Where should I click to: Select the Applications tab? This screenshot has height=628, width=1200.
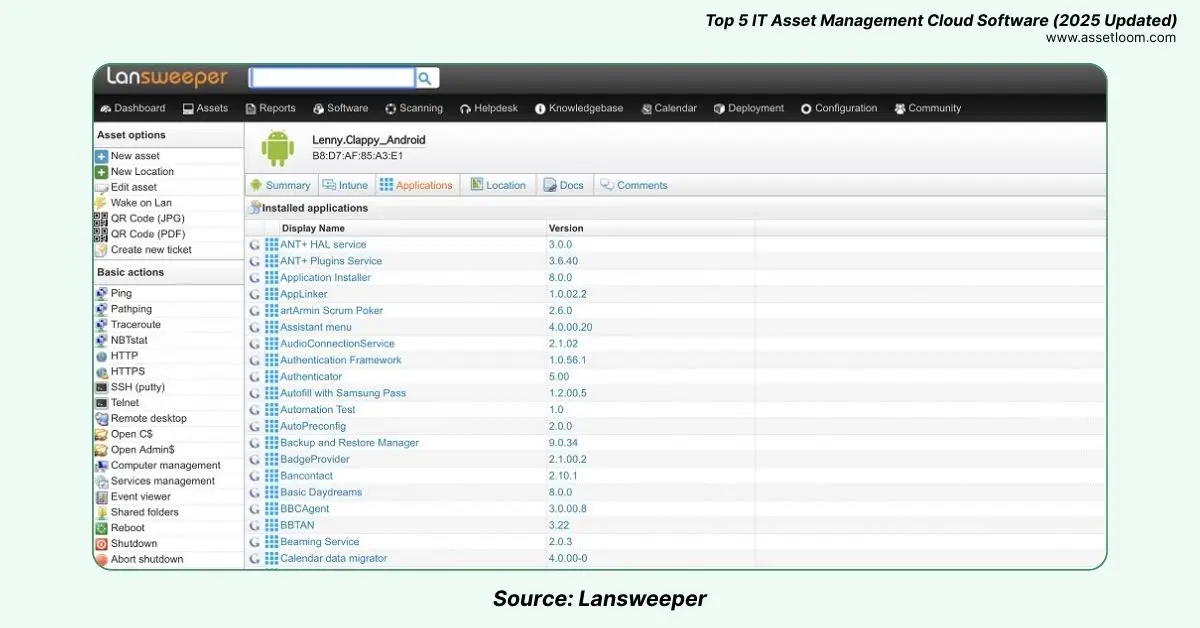click(416, 185)
